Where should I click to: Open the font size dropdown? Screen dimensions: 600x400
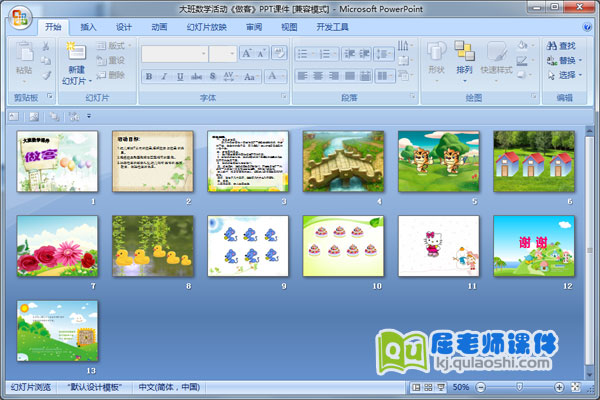coord(232,54)
